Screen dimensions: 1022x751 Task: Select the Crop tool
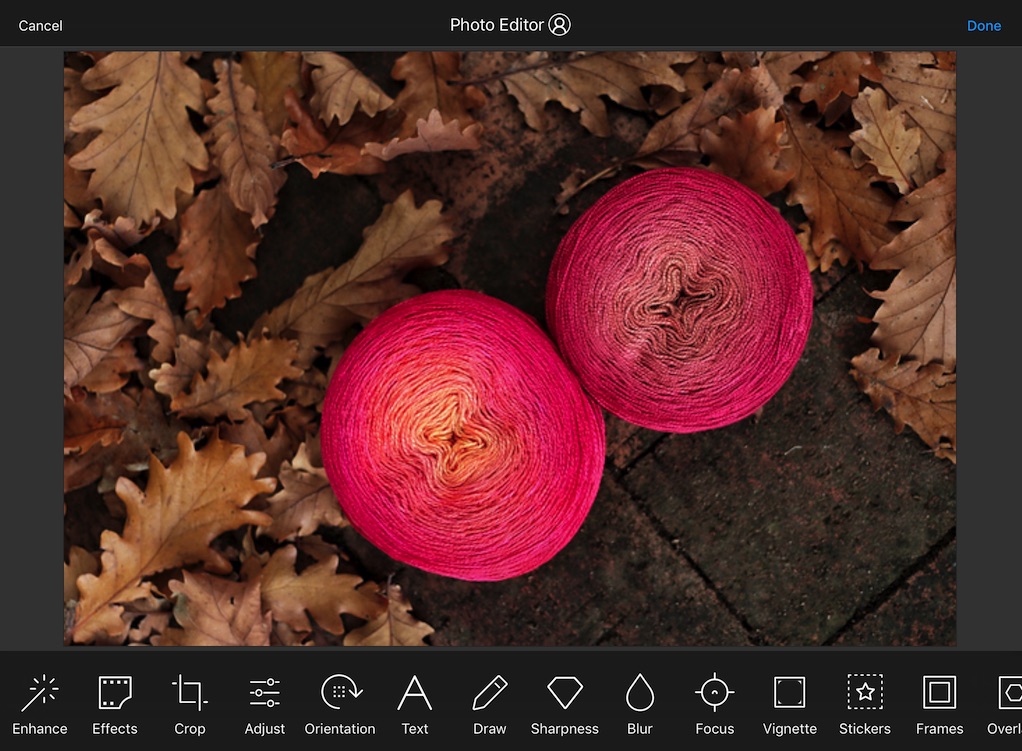click(190, 704)
